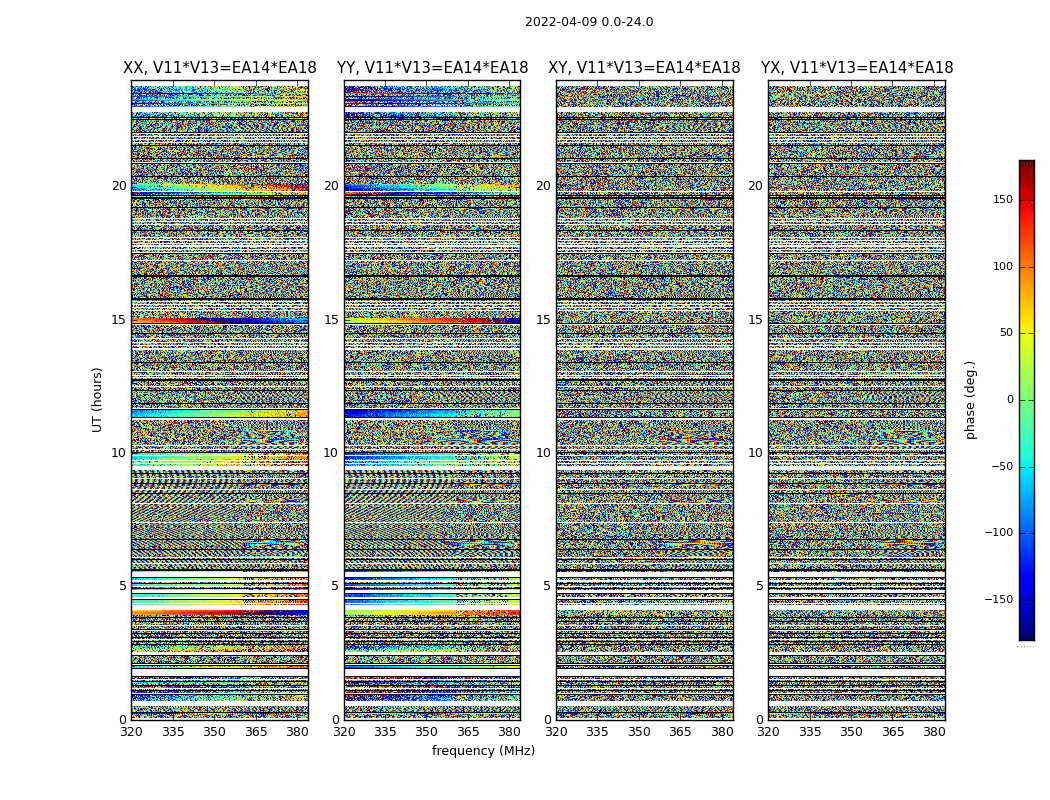The width and height of the screenshot is (1050, 800).
Task: Click the "350" frequency tick under YX panel
Action: point(852,732)
